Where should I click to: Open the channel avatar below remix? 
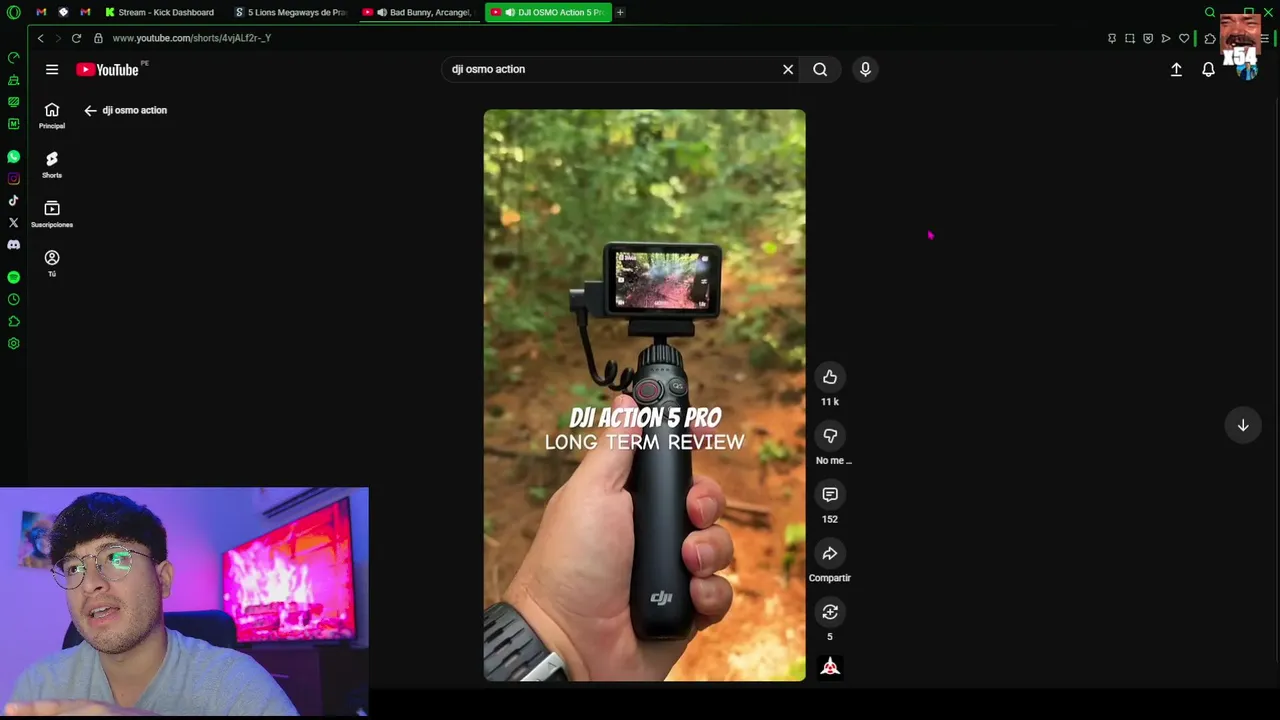click(830, 667)
